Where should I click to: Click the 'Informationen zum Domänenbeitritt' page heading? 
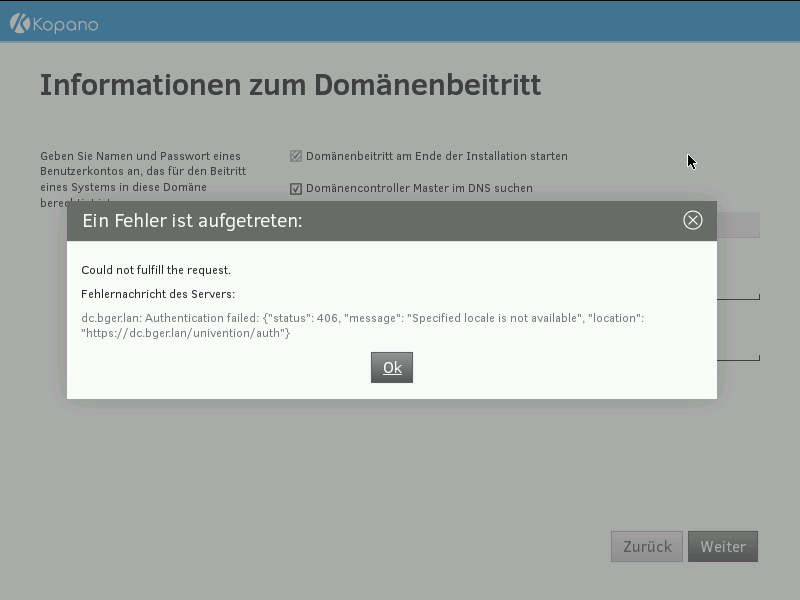290,85
